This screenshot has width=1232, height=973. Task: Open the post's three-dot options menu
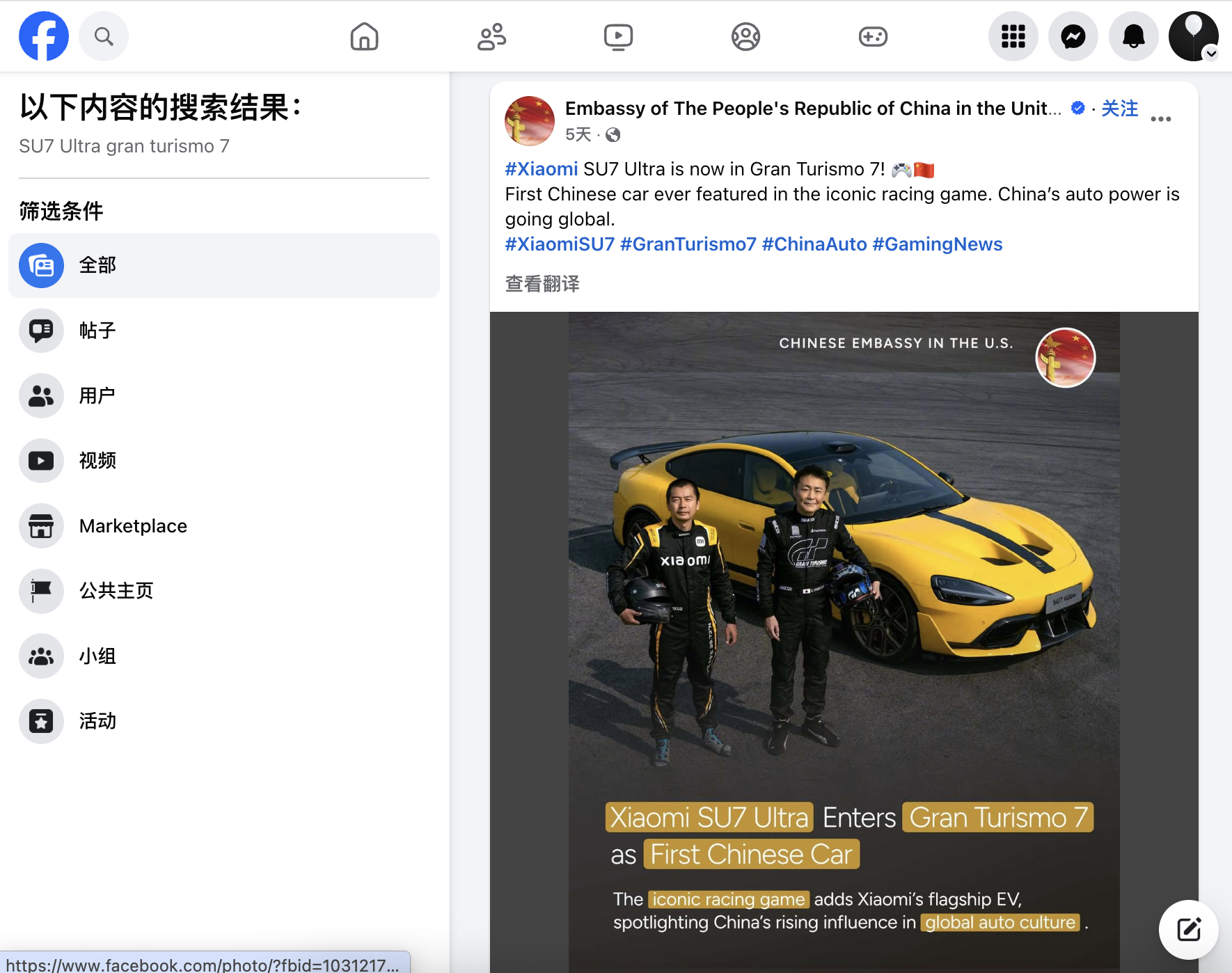click(x=1160, y=119)
